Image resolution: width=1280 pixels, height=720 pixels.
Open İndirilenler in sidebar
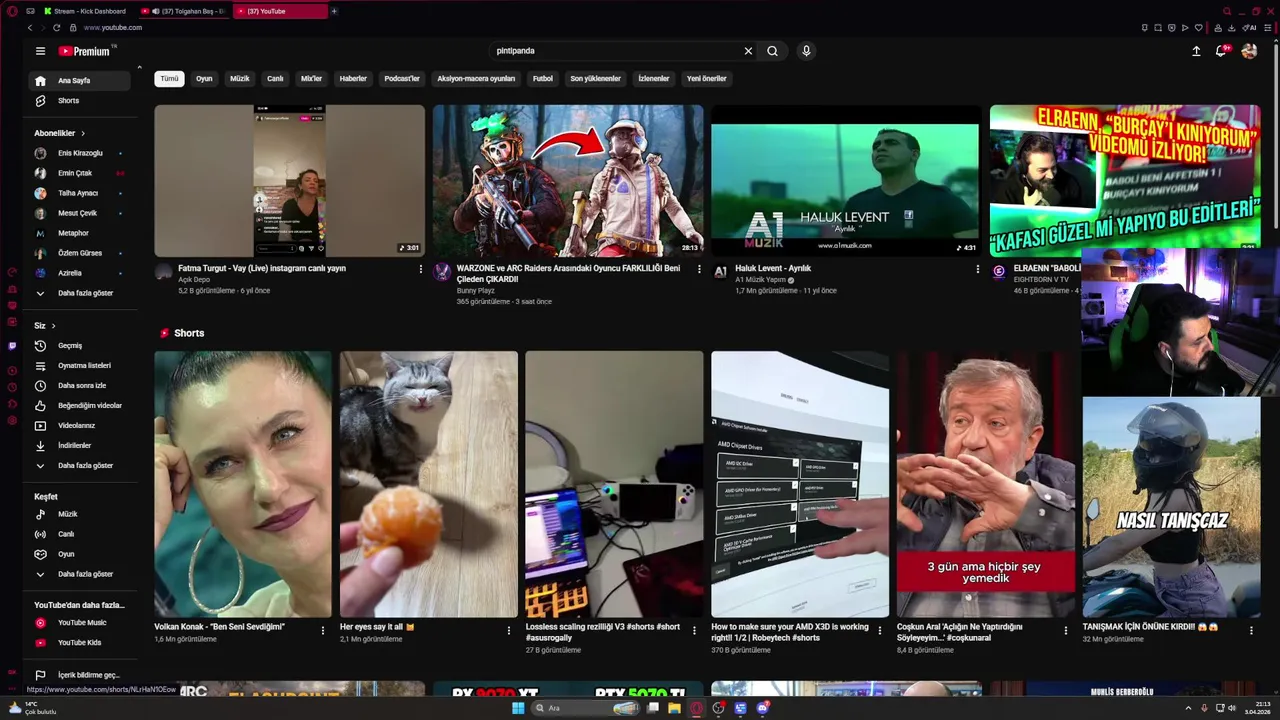coord(80,445)
